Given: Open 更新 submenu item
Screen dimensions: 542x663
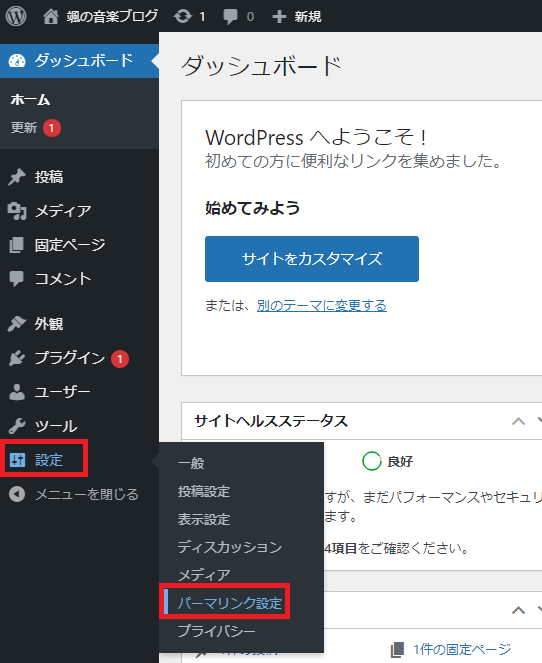Looking at the screenshot, I should tap(24, 127).
